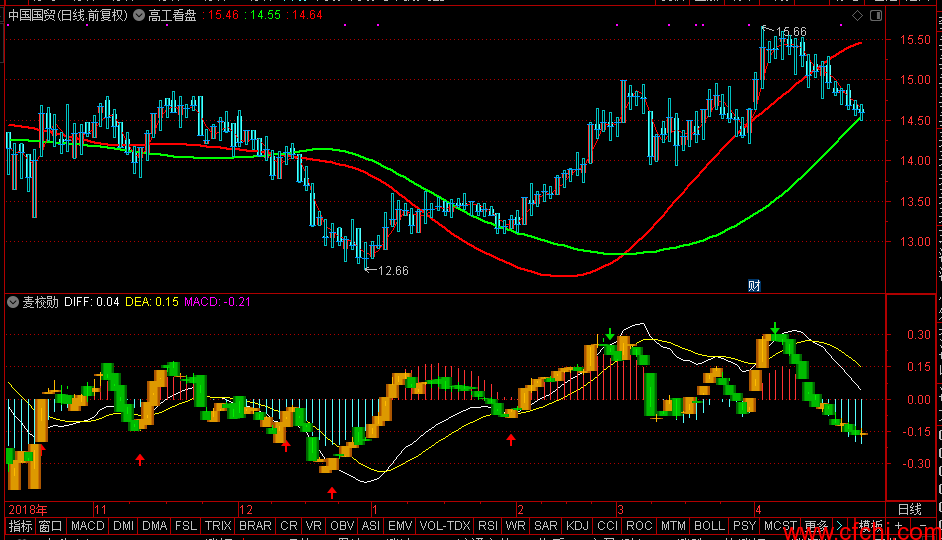Click the MACD: -0.21 readout

(217, 302)
